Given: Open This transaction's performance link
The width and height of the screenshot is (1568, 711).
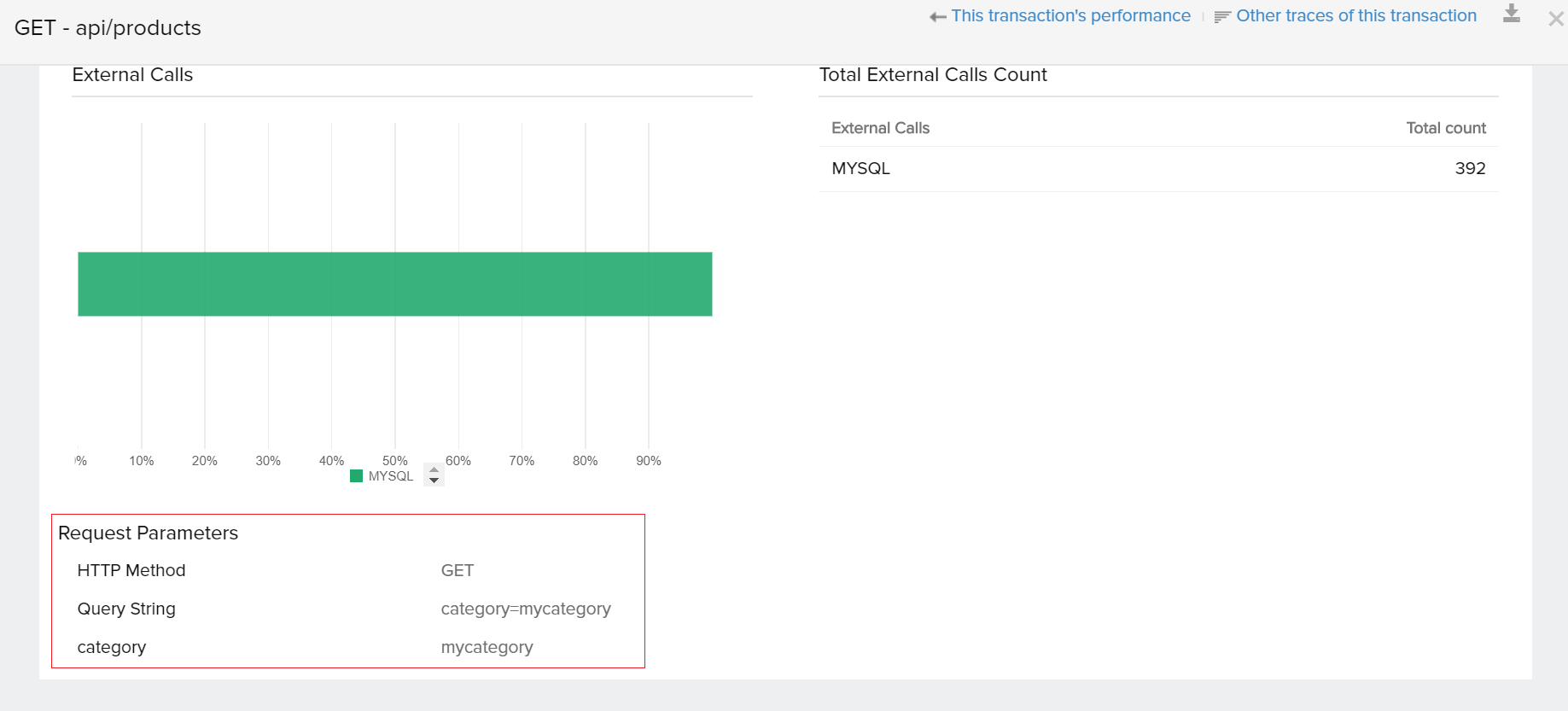Looking at the screenshot, I should coord(1070,16).
